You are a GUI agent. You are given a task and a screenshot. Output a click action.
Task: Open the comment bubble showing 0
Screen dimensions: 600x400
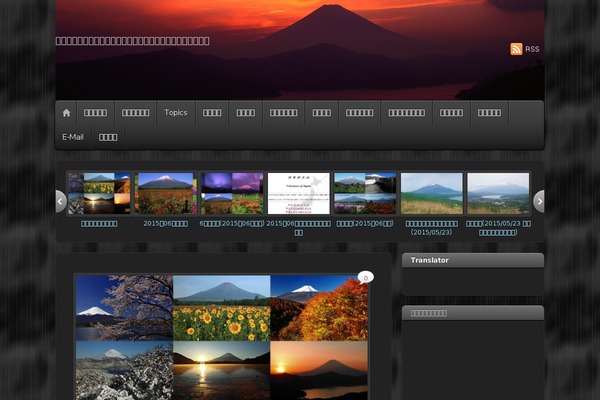(365, 278)
